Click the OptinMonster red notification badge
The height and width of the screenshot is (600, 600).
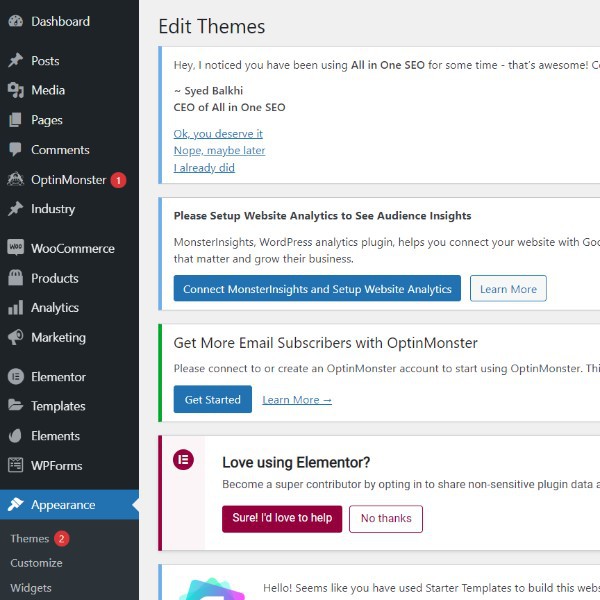pos(118,180)
